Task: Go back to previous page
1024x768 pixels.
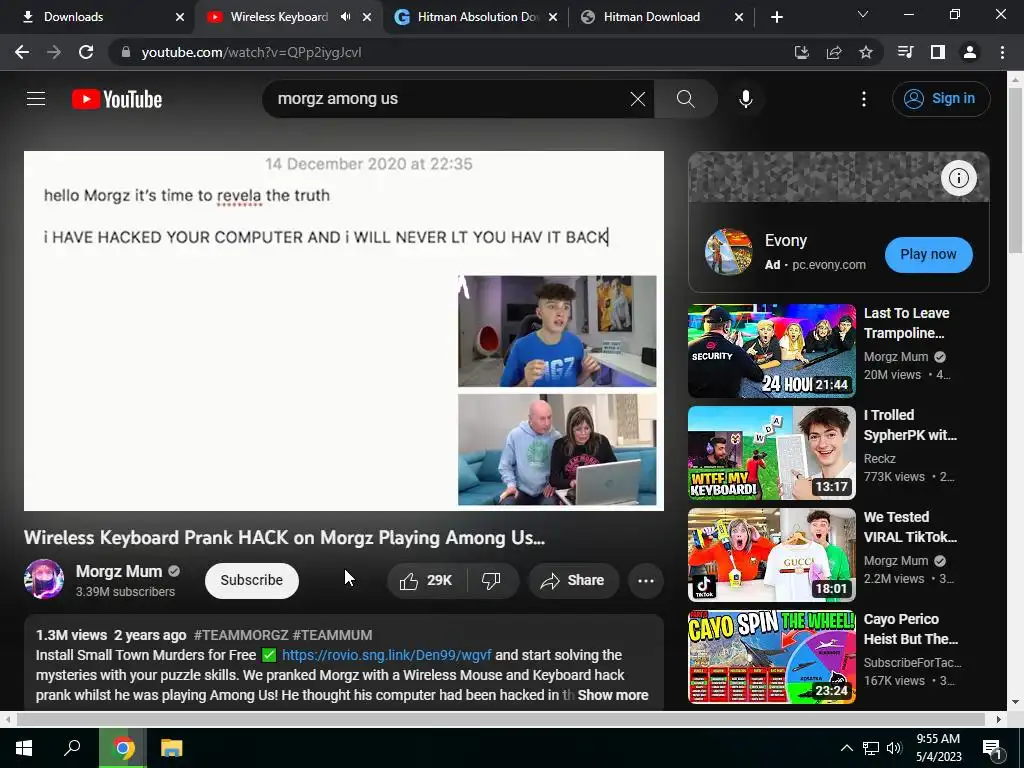Action: (x=22, y=52)
